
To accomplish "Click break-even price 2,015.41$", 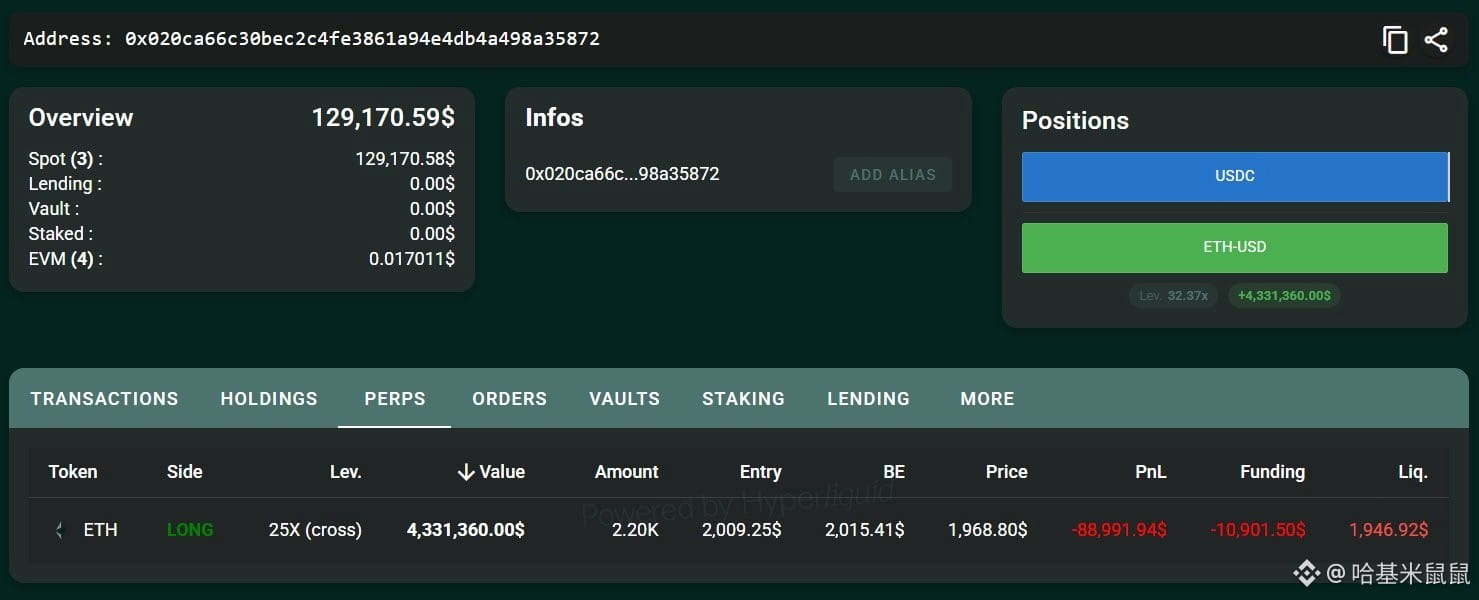I will [x=865, y=530].
